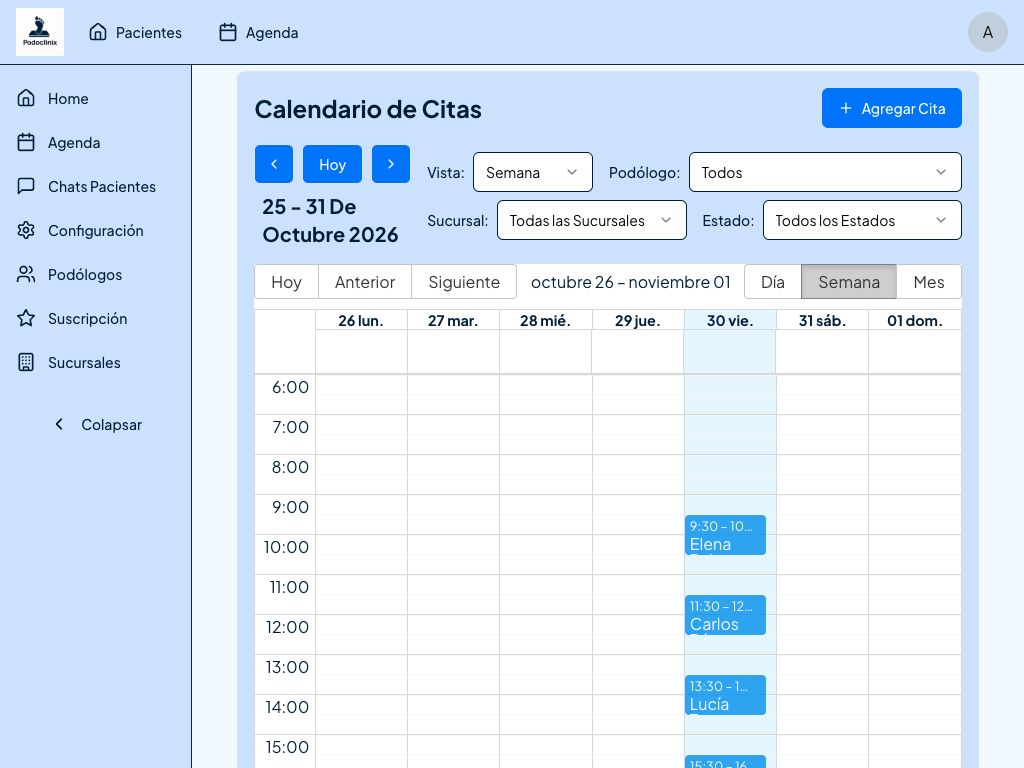This screenshot has width=1024, height=768.
Task: Open the Sucursal dropdown
Action: 592,221
